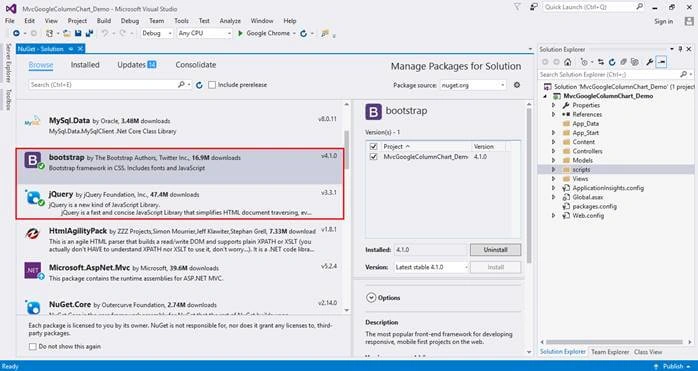
Task: Click the NuGet package search field
Action: (110, 85)
